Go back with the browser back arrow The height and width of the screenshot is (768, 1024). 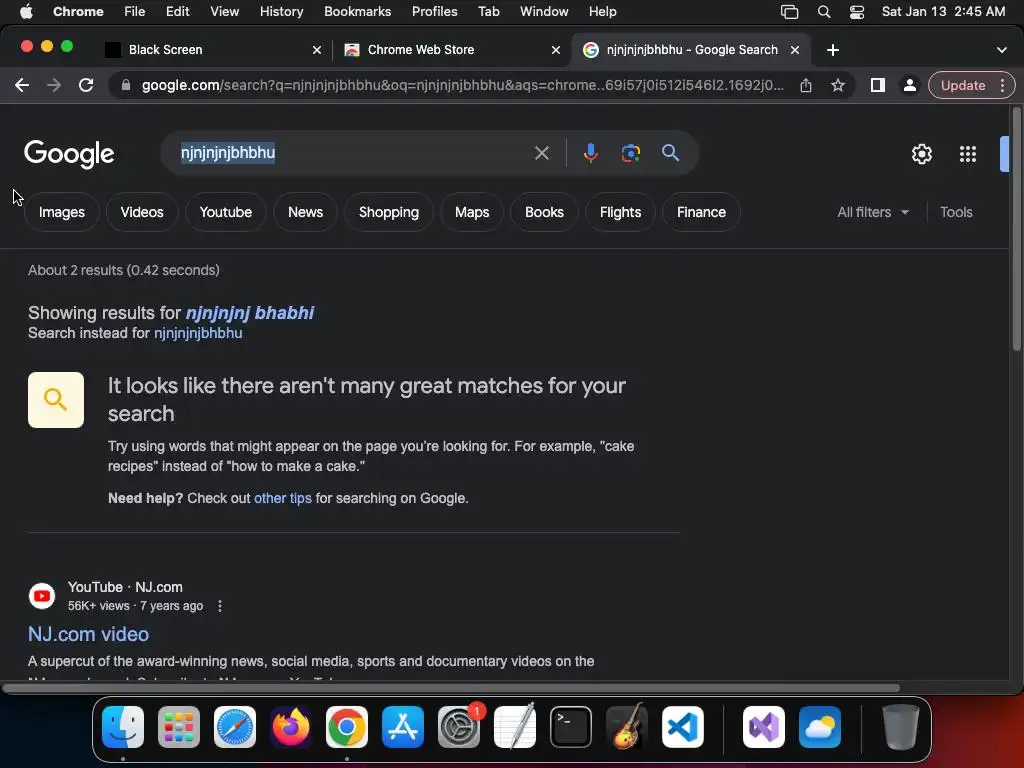point(22,85)
